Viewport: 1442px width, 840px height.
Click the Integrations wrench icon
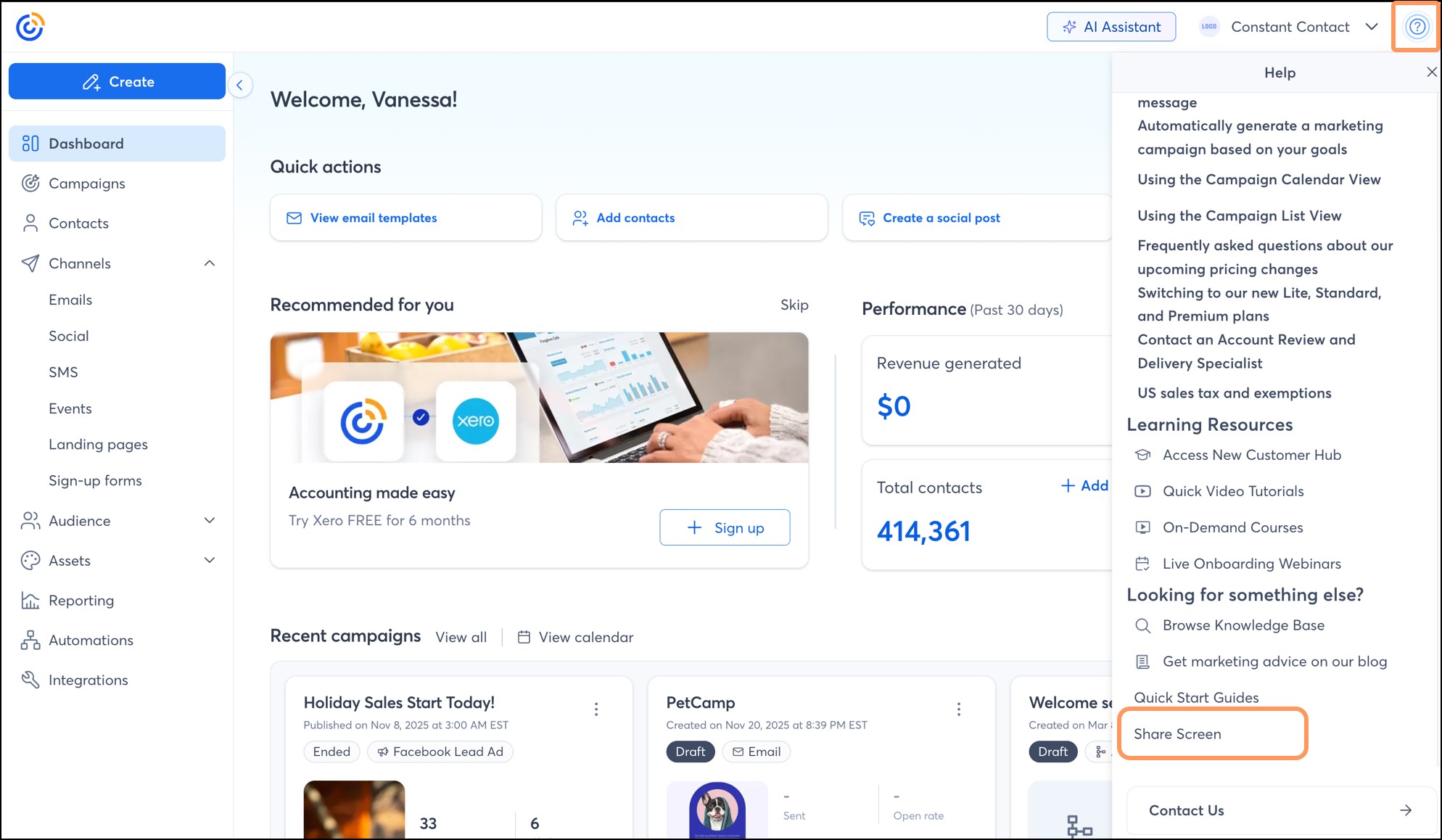point(30,680)
